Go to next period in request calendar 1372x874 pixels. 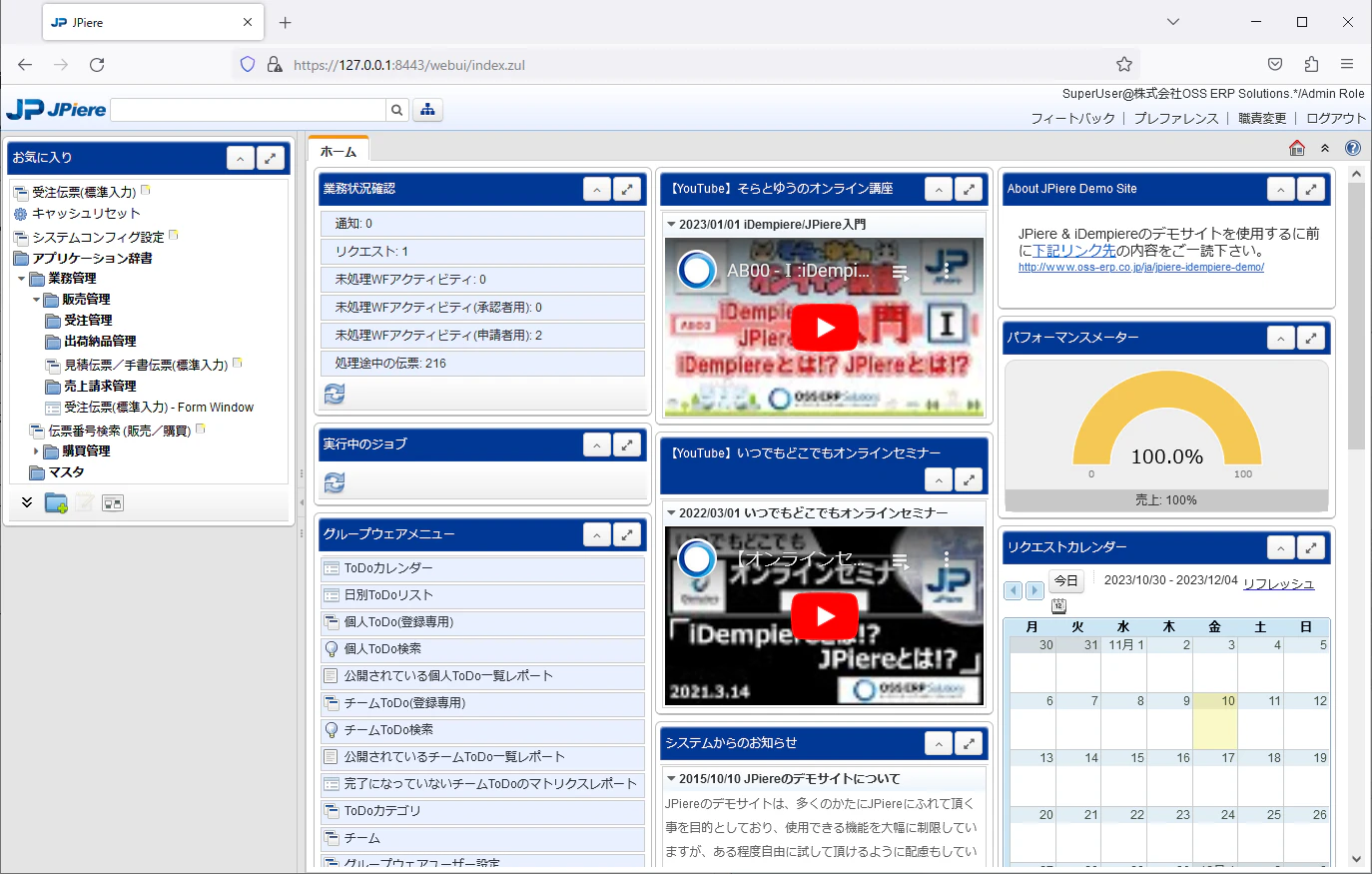[1034, 590]
